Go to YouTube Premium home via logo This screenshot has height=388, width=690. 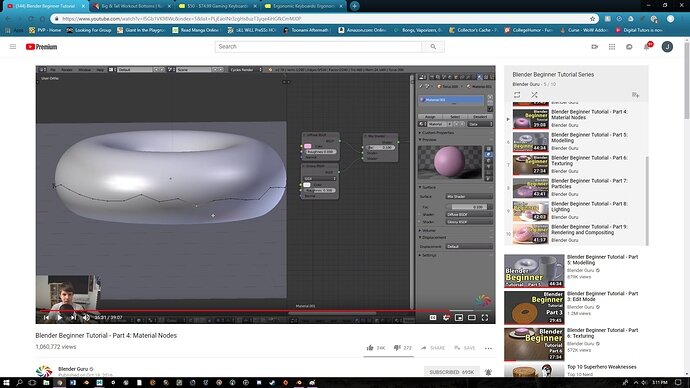click(x=41, y=47)
